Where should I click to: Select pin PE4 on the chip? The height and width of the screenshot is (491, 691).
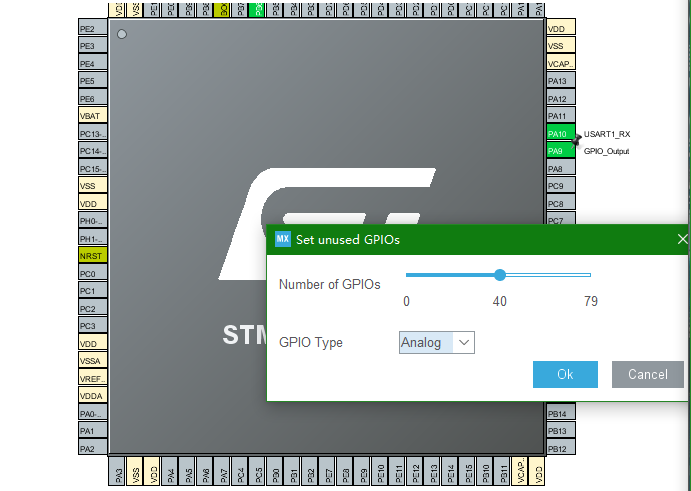93,63
